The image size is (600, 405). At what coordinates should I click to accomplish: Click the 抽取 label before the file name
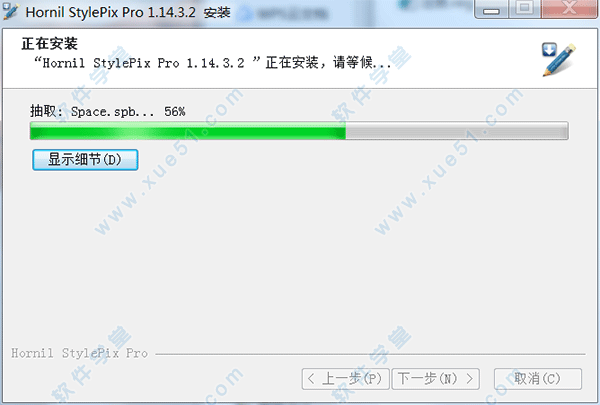click(x=43, y=111)
